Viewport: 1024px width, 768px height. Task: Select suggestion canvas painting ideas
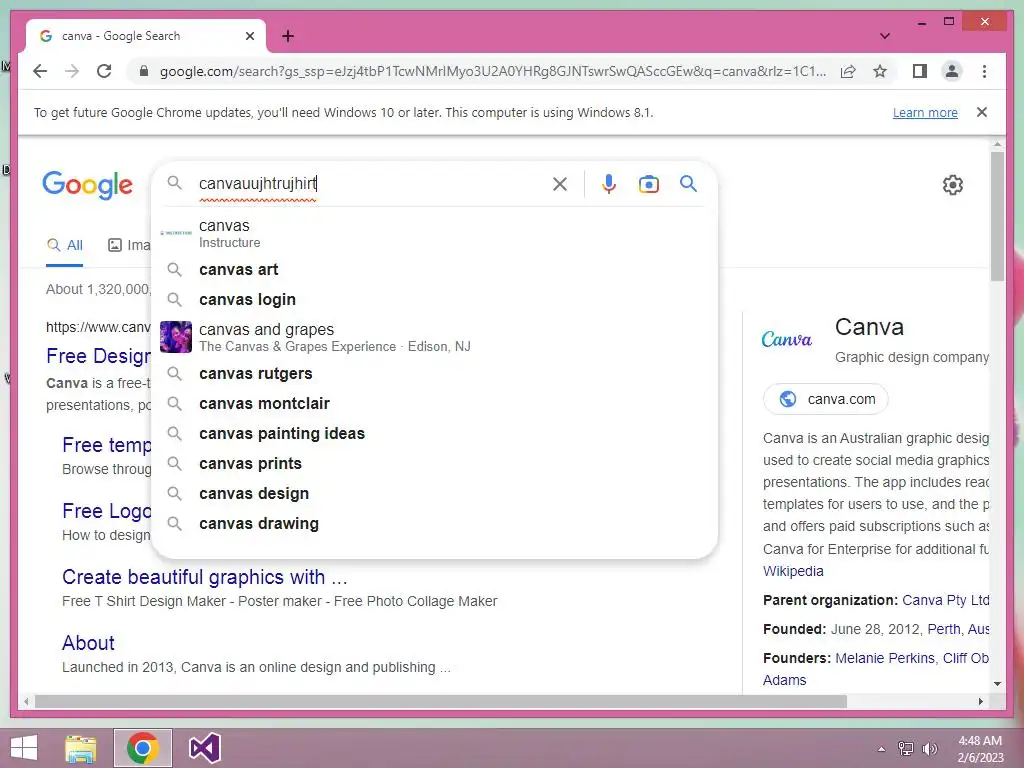(434, 434)
